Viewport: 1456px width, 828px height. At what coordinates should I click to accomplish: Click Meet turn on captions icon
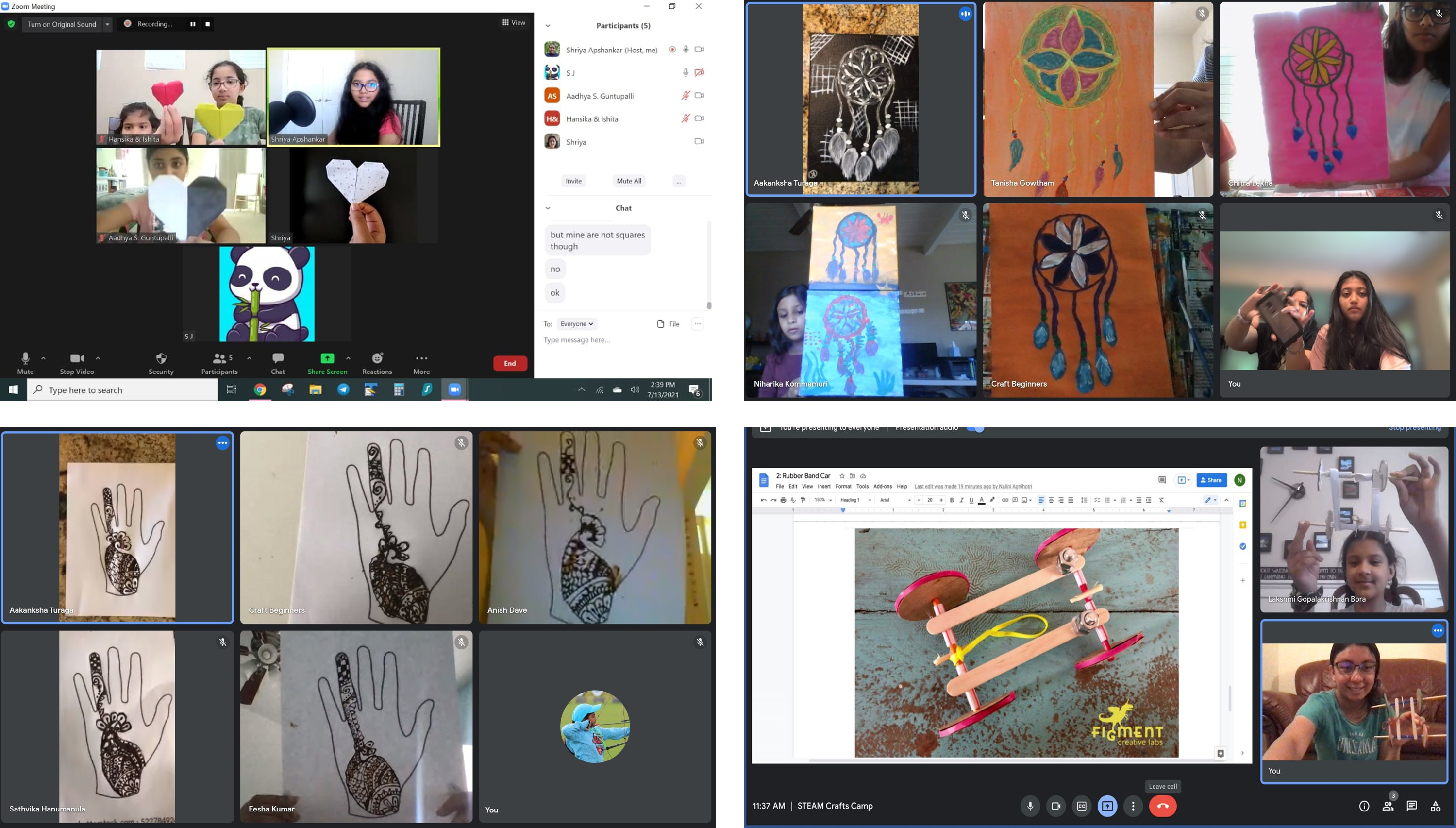[1081, 806]
